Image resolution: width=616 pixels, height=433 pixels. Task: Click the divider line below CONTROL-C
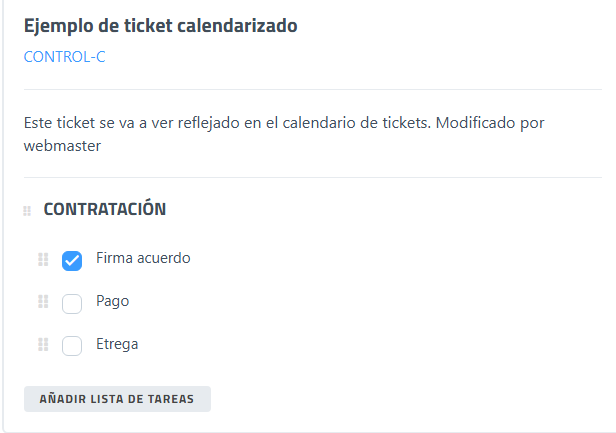point(300,90)
